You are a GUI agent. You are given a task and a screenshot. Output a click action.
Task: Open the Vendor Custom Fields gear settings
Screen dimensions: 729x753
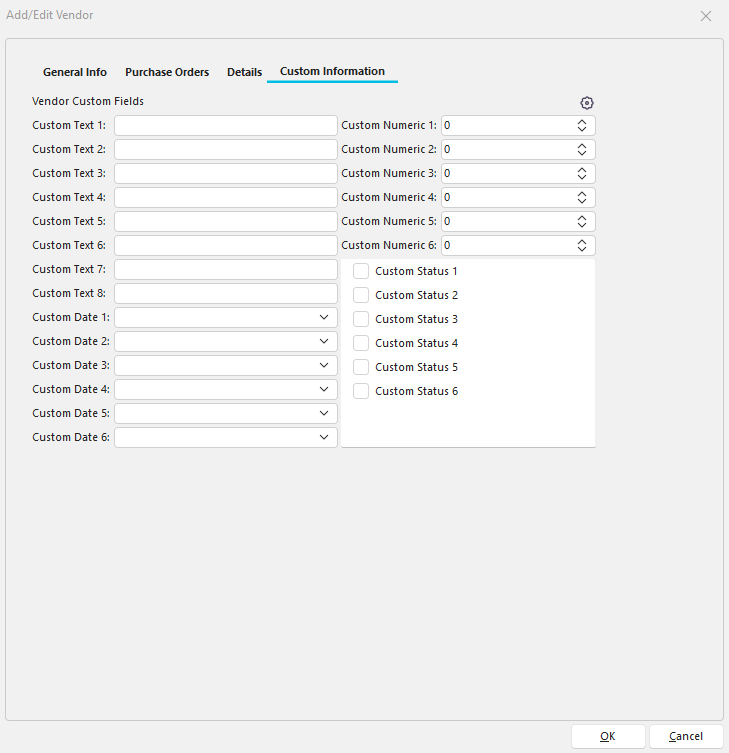[x=587, y=103]
